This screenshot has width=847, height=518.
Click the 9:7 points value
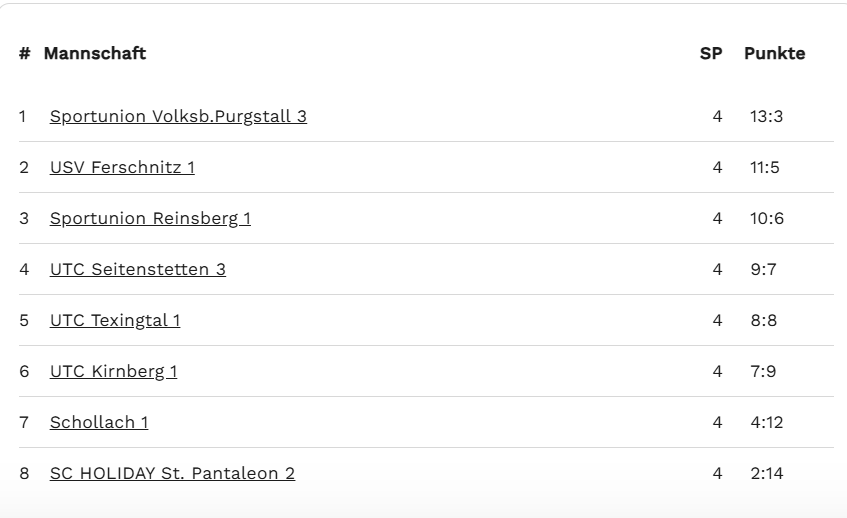coord(763,269)
